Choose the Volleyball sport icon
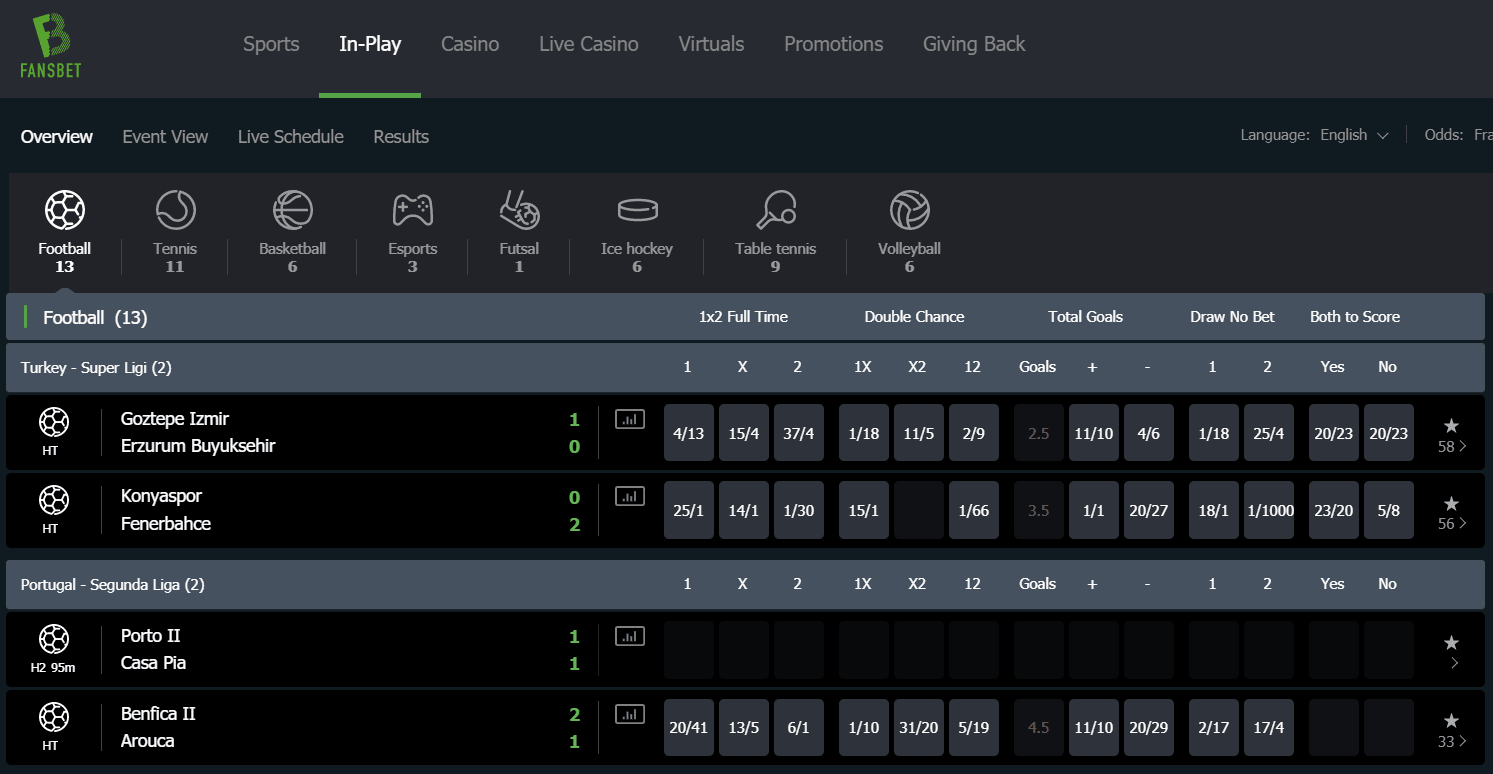This screenshot has width=1493, height=774. [909, 211]
